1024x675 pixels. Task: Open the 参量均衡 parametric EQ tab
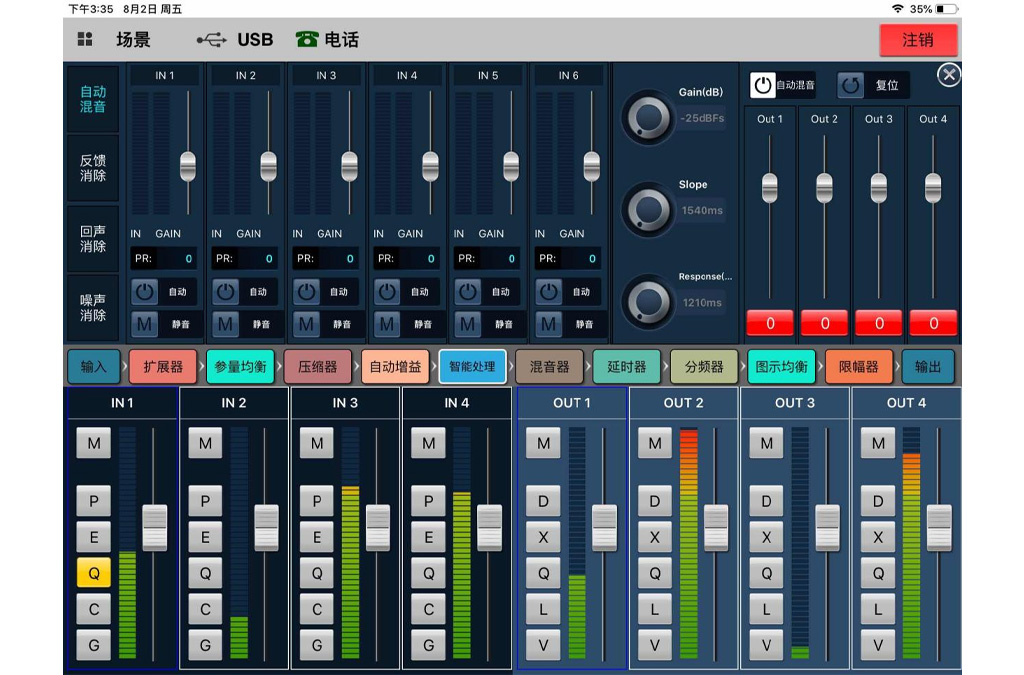point(241,367)
